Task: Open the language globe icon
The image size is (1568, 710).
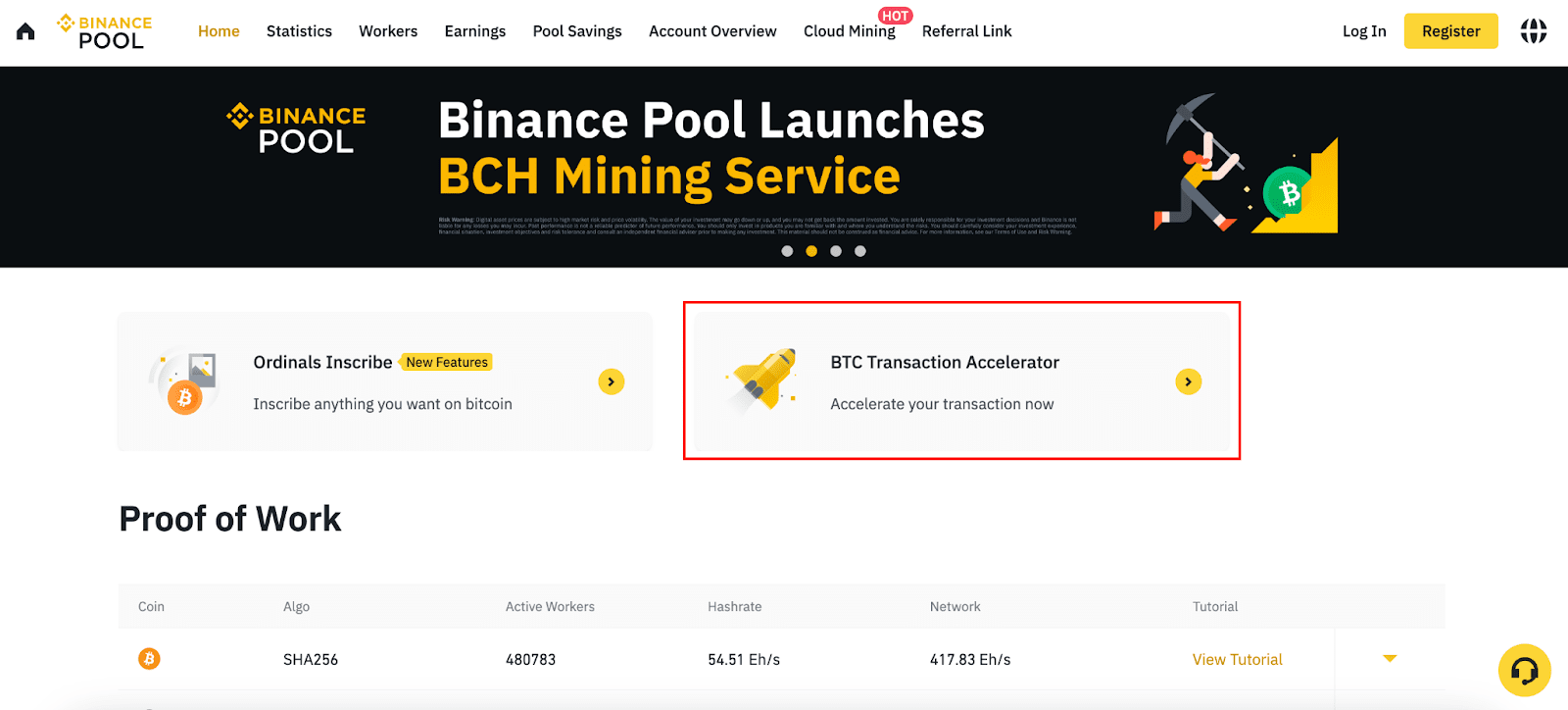Action: pyautogui.click(x=1534, y=31)
